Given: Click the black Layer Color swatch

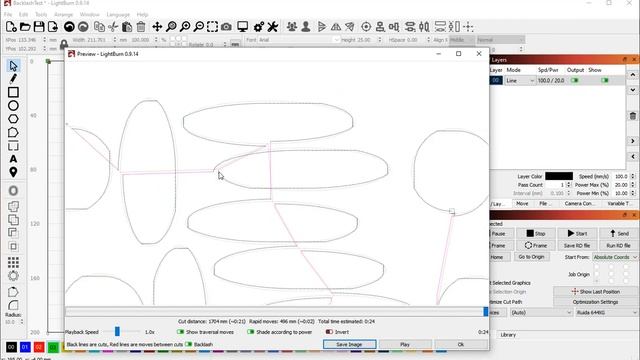Looking at the screenshot, I should tap(559, 176).
